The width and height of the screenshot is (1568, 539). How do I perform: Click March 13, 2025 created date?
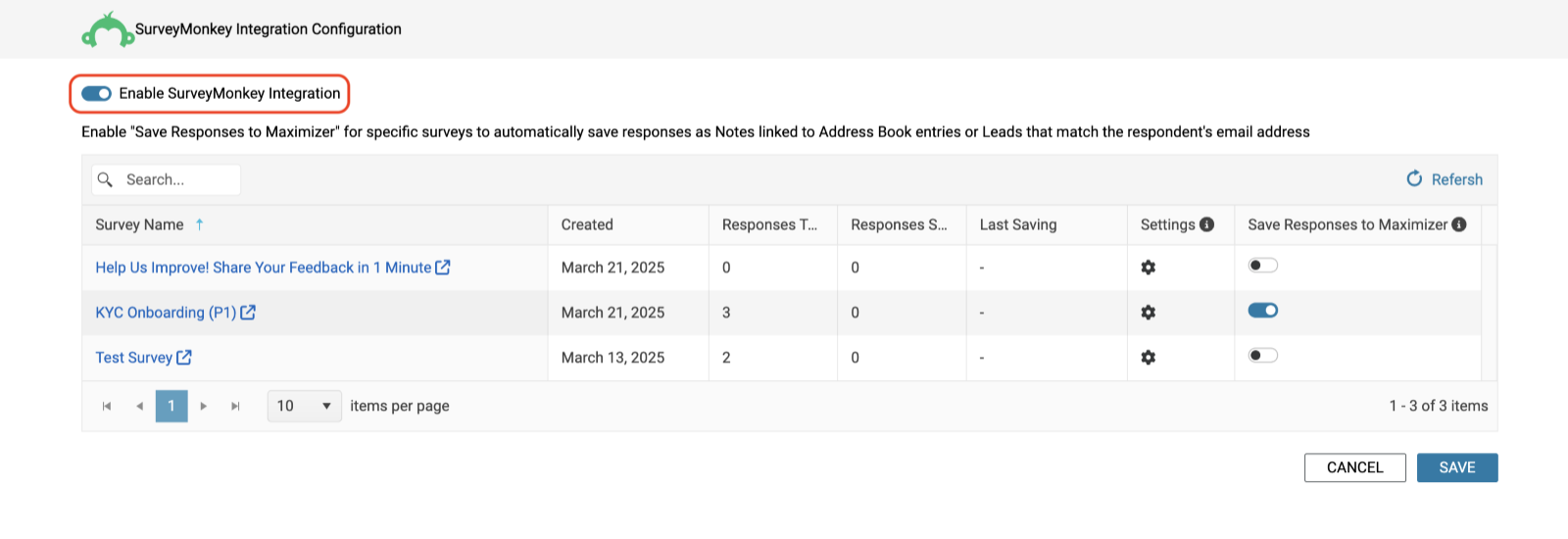tap(612, 358)
